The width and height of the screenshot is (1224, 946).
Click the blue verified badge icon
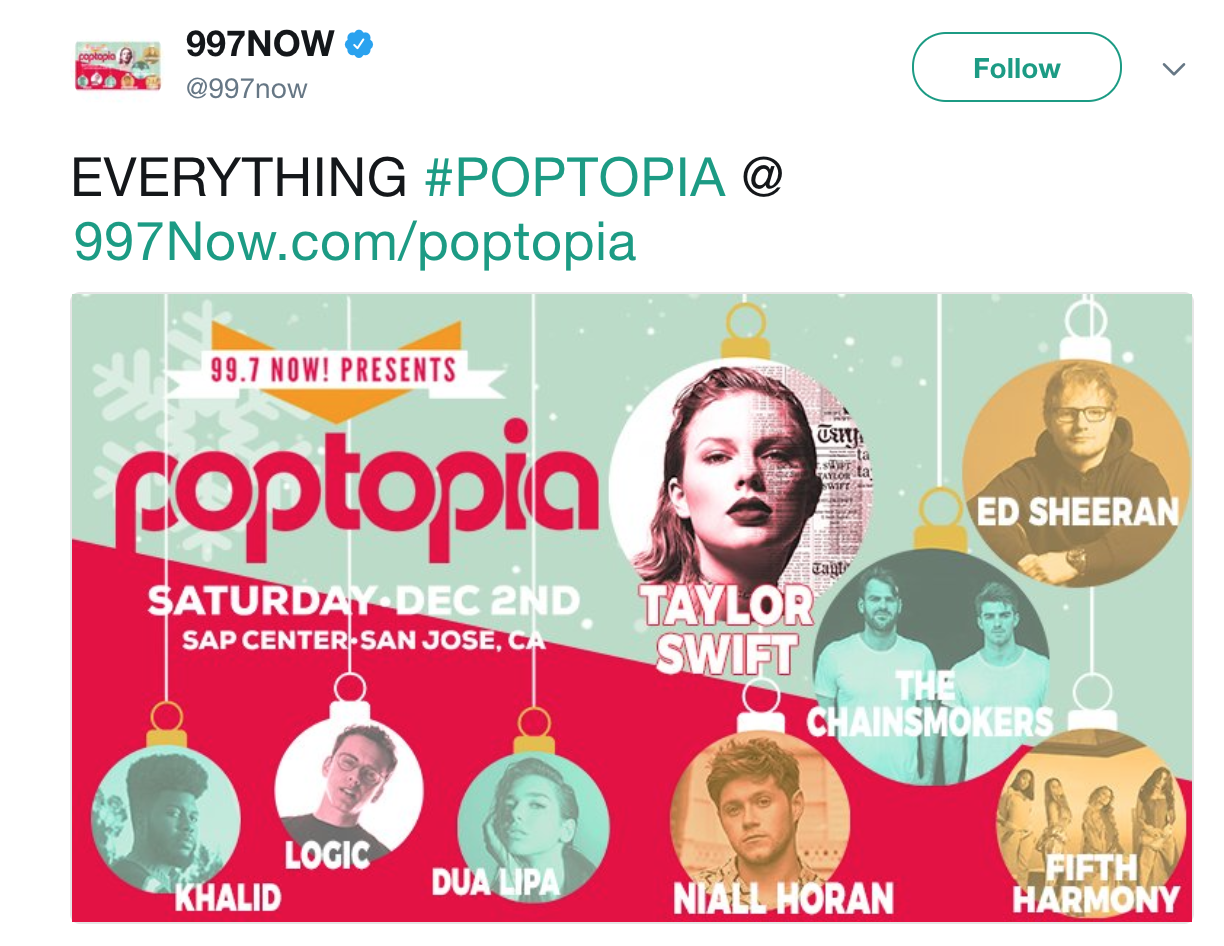[360, 44]
